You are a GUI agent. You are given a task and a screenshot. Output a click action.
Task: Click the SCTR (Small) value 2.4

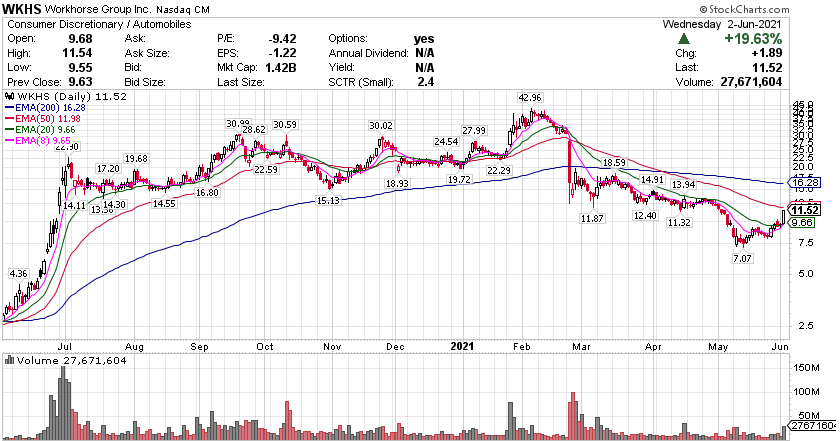click(x=426, y=82)
